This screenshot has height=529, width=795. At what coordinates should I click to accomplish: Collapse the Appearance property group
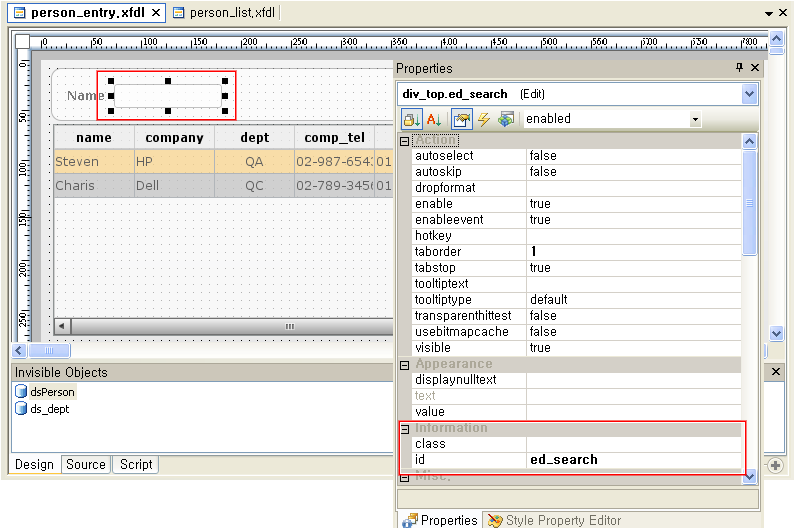(x=405, y=364)
